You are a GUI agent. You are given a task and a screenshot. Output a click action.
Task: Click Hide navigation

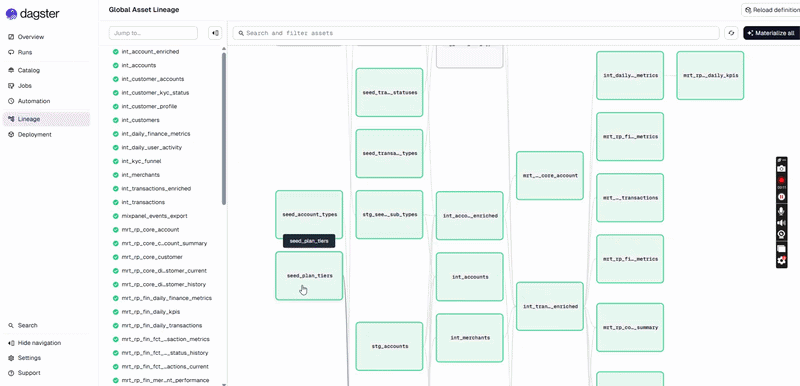pyautogui.click(x=34, y=343)
